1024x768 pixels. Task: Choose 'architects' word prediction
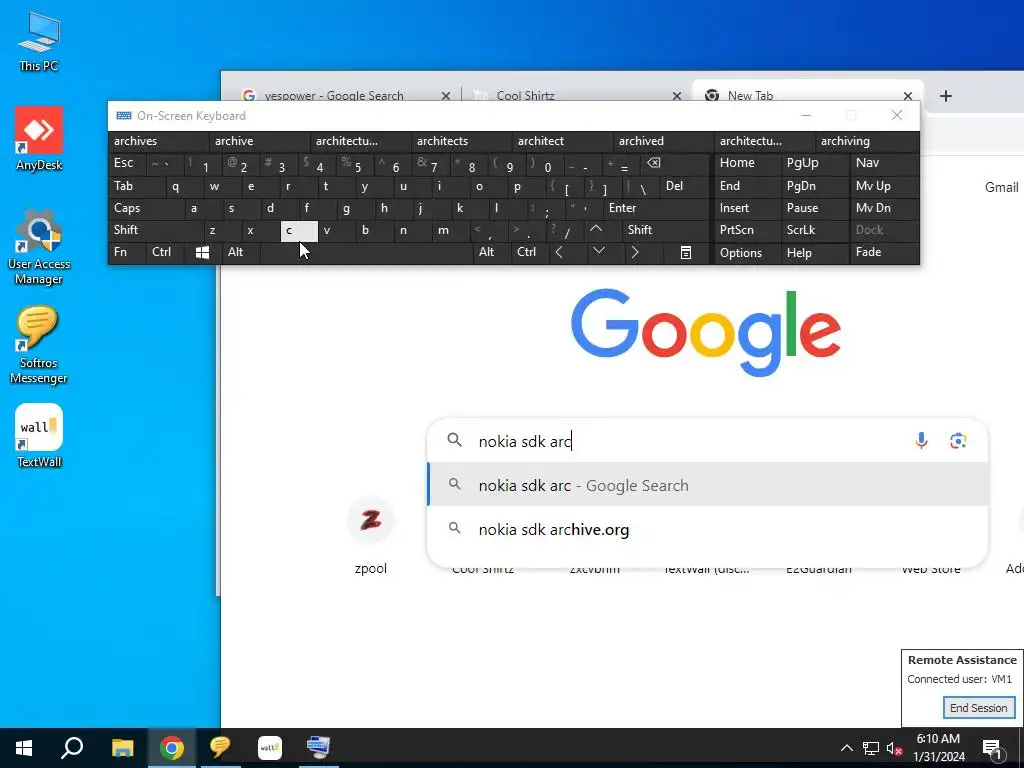(x=462, y=141)
